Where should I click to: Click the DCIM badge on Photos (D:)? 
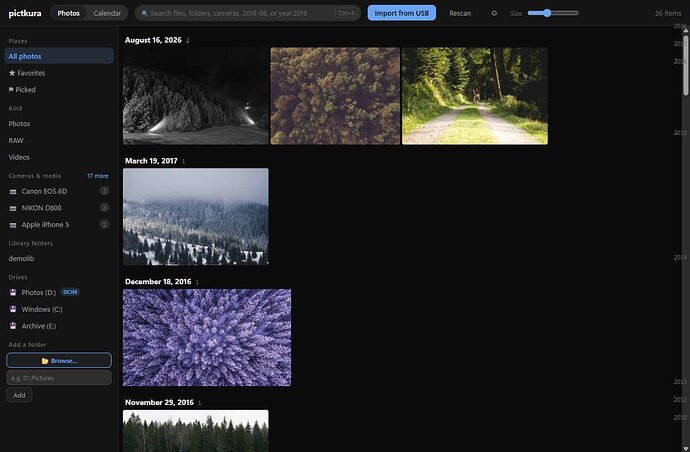70,292
